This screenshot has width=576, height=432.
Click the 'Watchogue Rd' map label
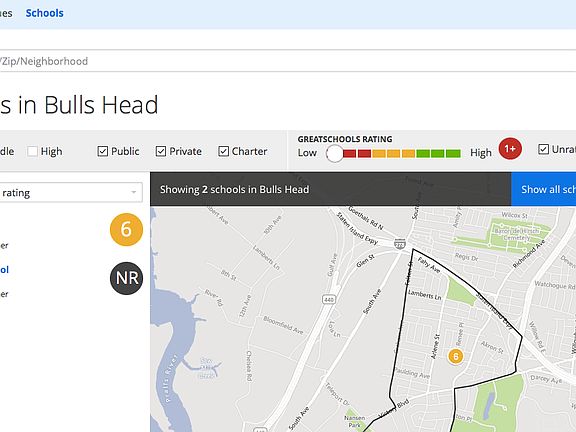pos(555,285)
